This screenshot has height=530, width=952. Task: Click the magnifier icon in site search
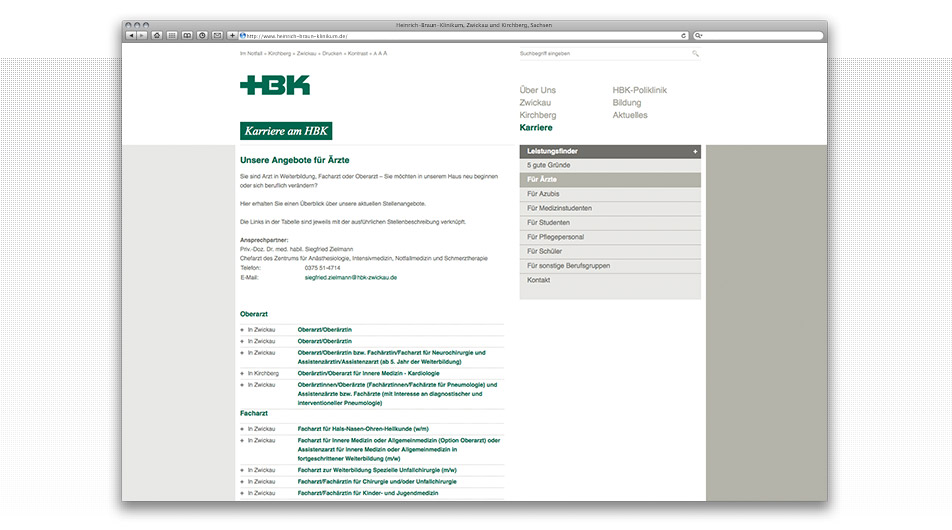[695, 54]
